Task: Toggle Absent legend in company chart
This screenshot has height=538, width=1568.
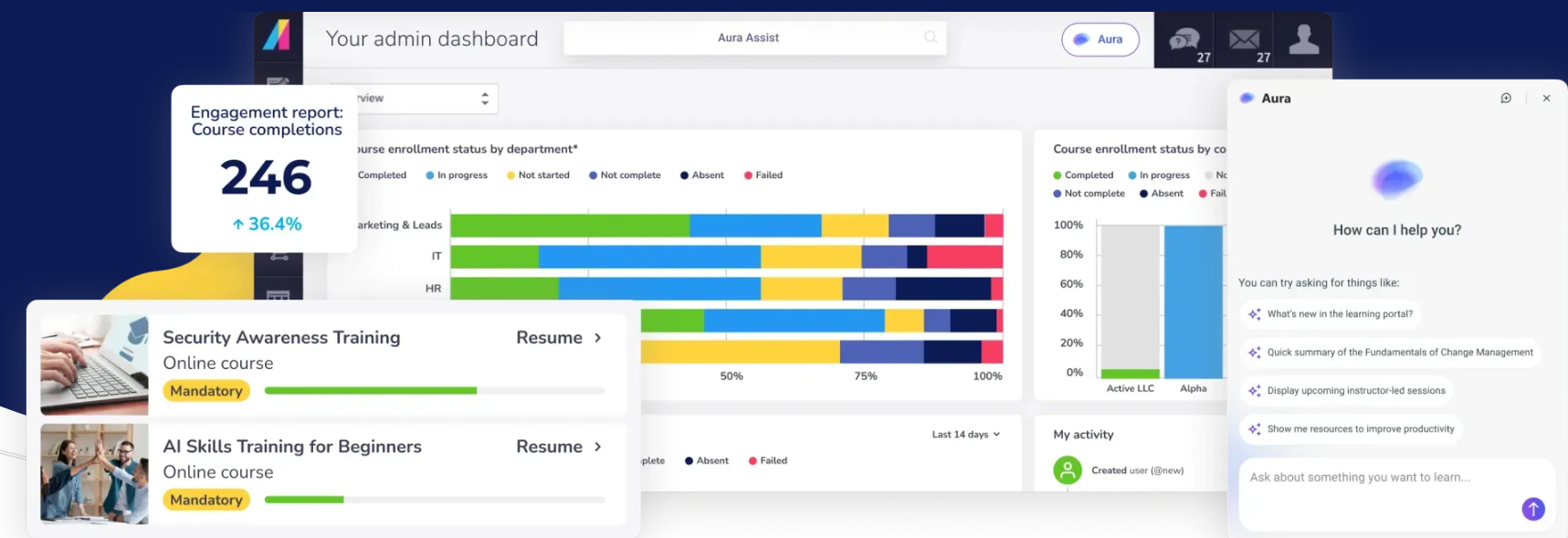Action: (x=1162, y=194)
